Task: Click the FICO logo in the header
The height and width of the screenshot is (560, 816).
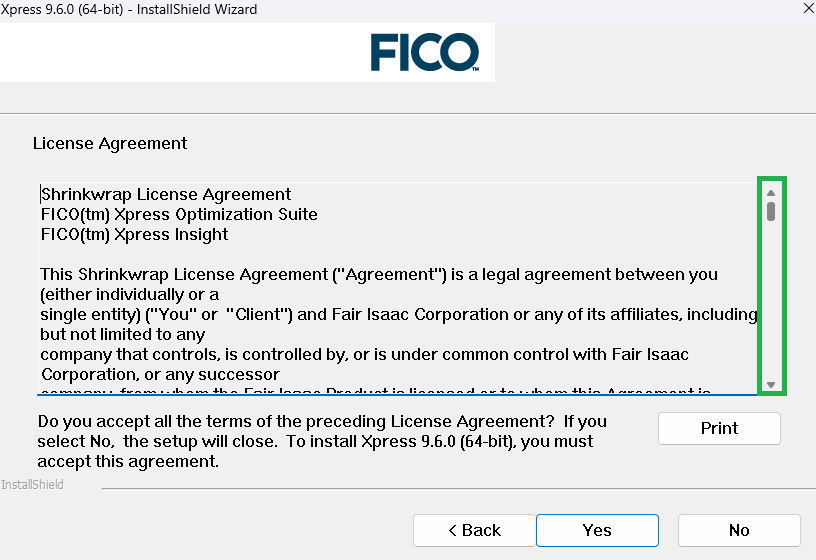Action: [424, 52]
